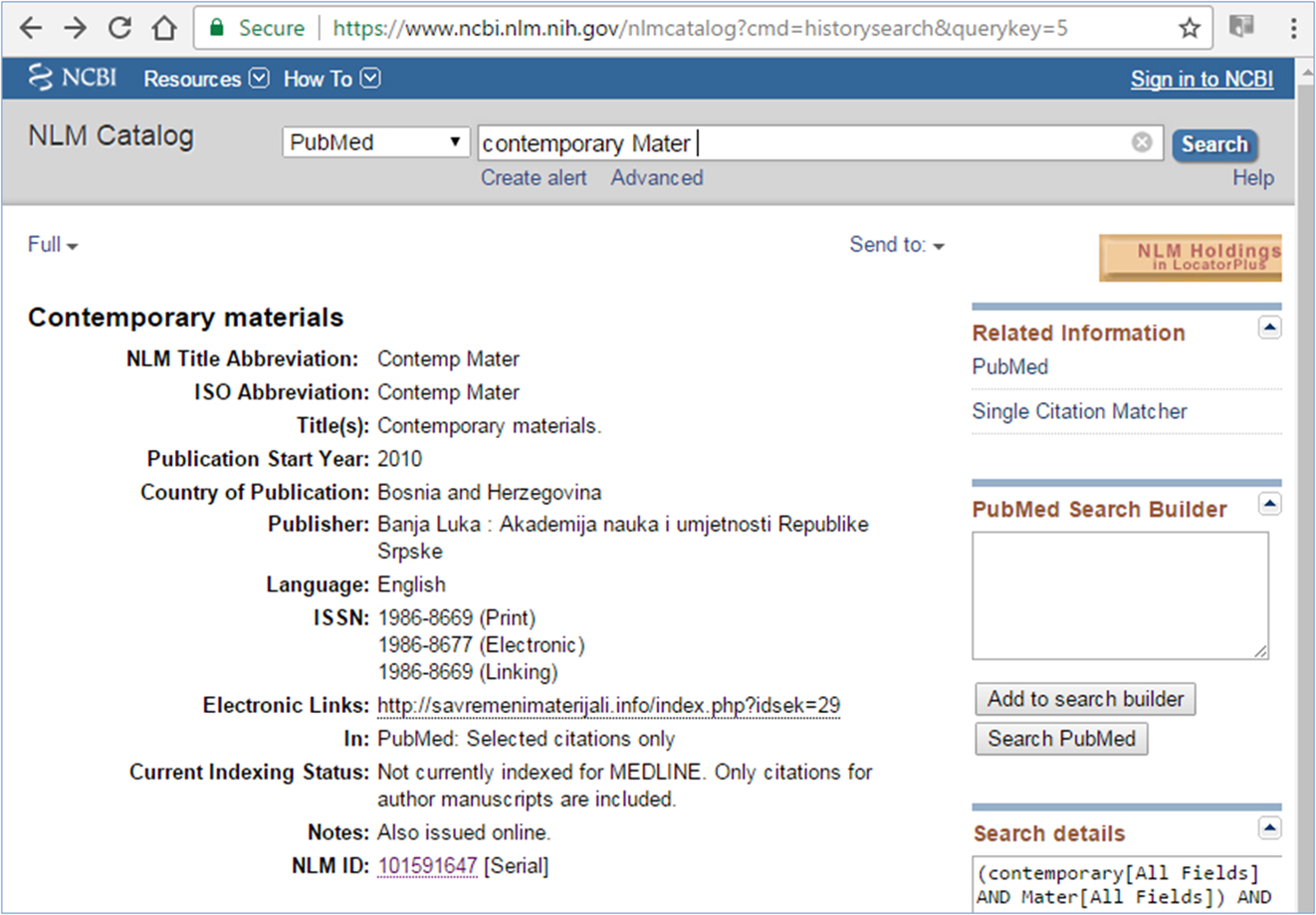Expand the Full display format dropdown
1316x915 pixels.
pos(53,245)
